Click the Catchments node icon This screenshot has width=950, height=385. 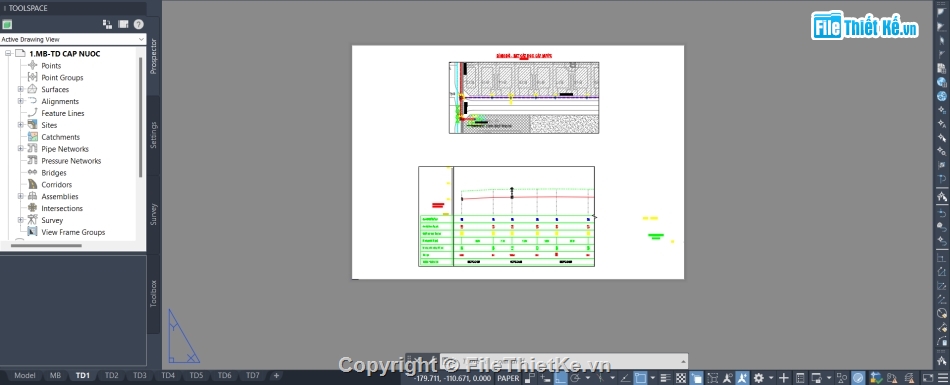[33, 137]
